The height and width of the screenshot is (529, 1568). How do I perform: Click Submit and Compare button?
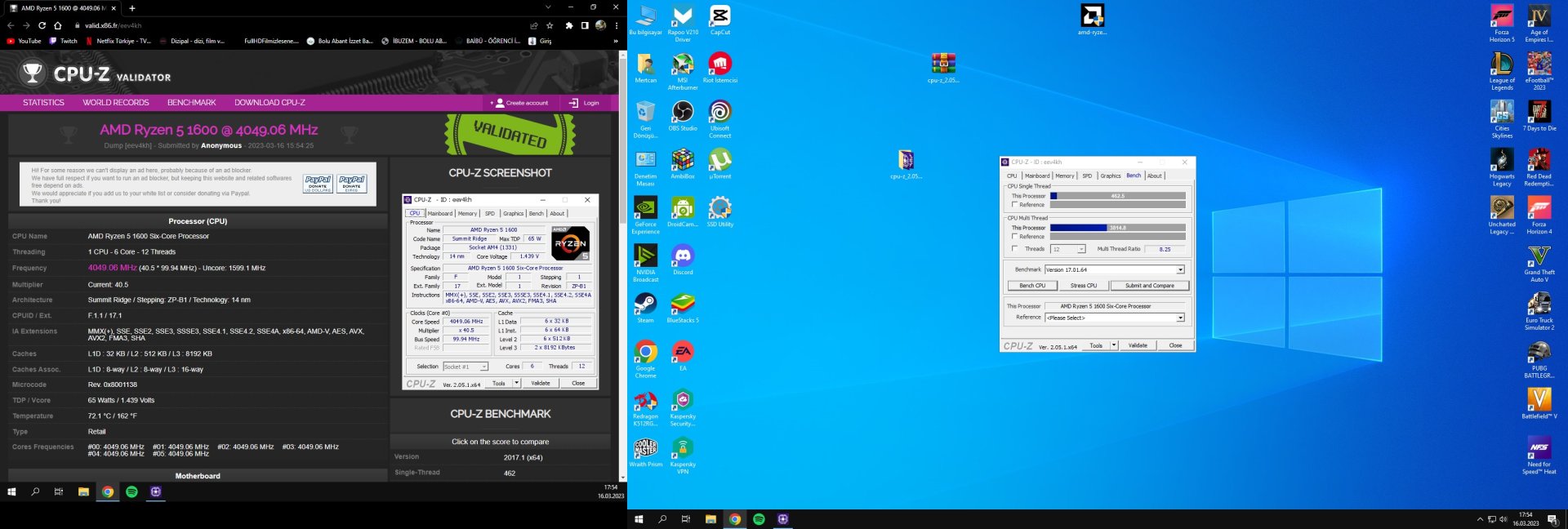(1150, 286)
